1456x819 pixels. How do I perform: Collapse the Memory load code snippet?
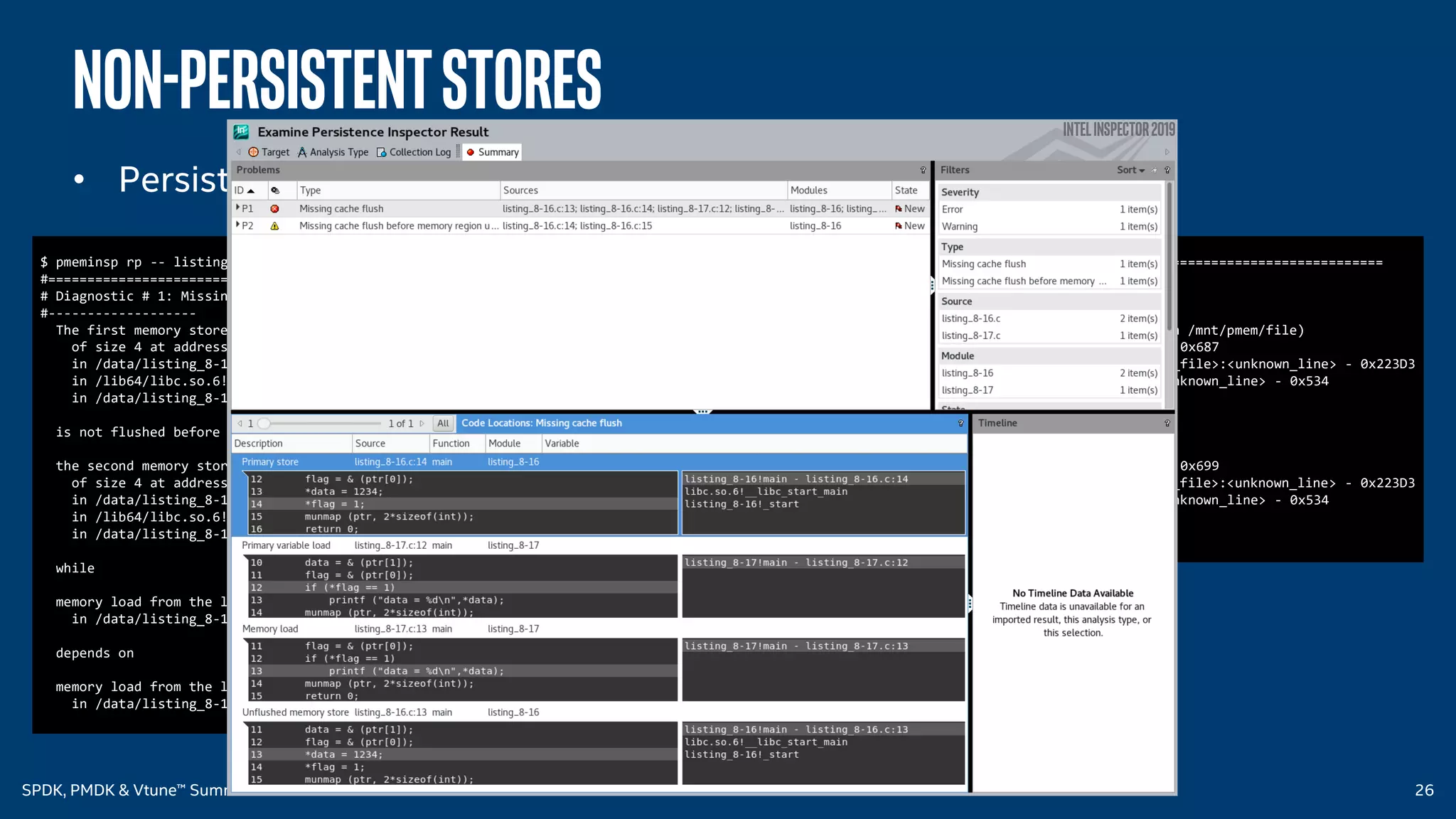[247, 641]
